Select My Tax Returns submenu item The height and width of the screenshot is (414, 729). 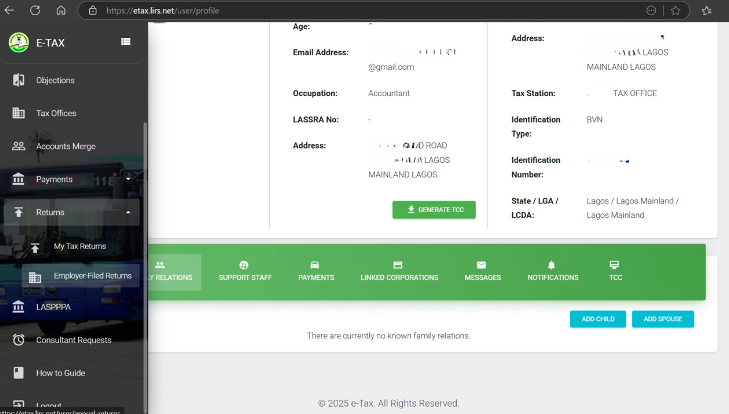click(79, 246)
